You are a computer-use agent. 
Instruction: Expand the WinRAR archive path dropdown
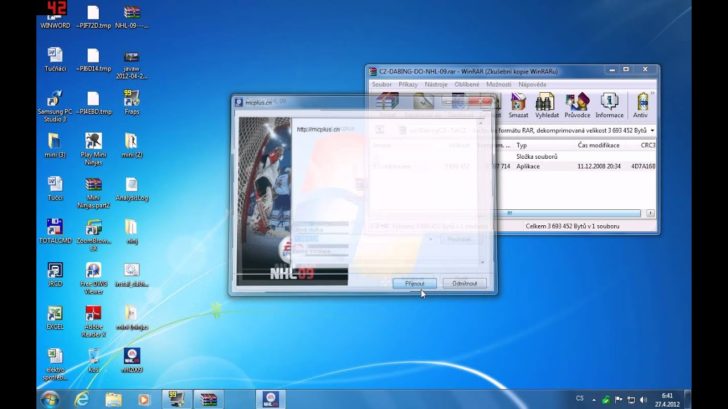652,130
